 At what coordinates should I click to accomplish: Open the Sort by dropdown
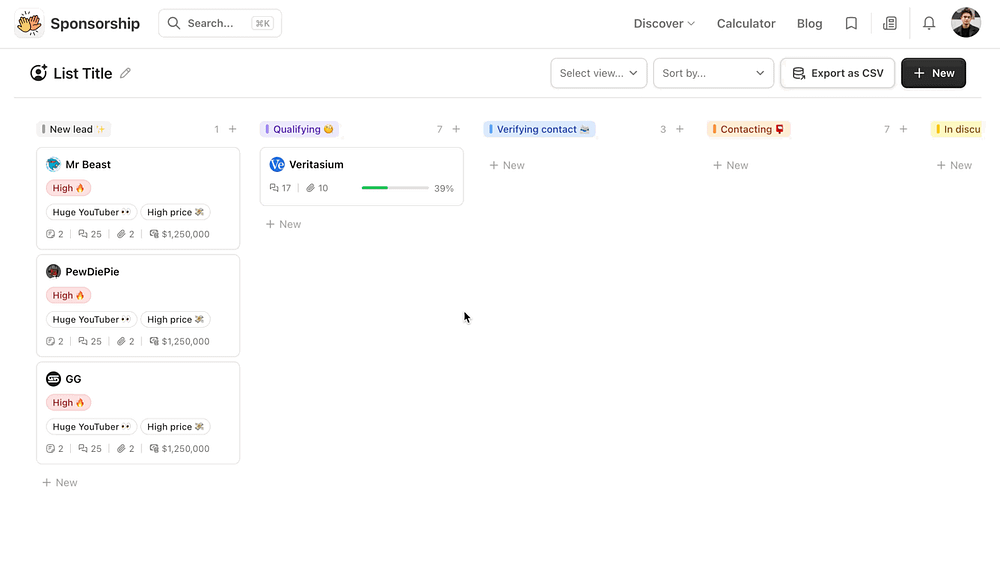tap(714, 73)
